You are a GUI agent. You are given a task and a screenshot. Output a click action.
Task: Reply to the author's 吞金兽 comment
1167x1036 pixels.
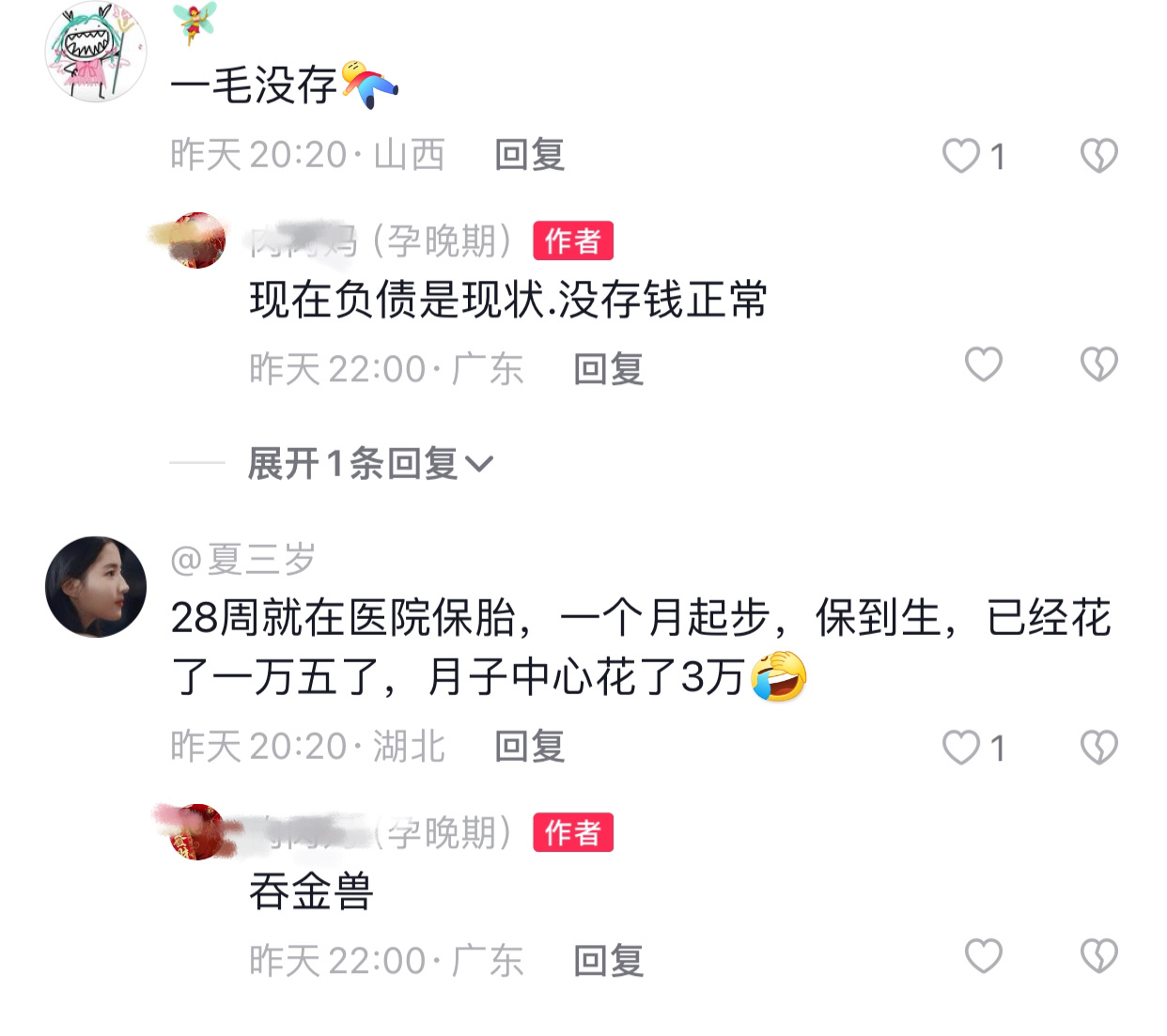tap(609, 961)
